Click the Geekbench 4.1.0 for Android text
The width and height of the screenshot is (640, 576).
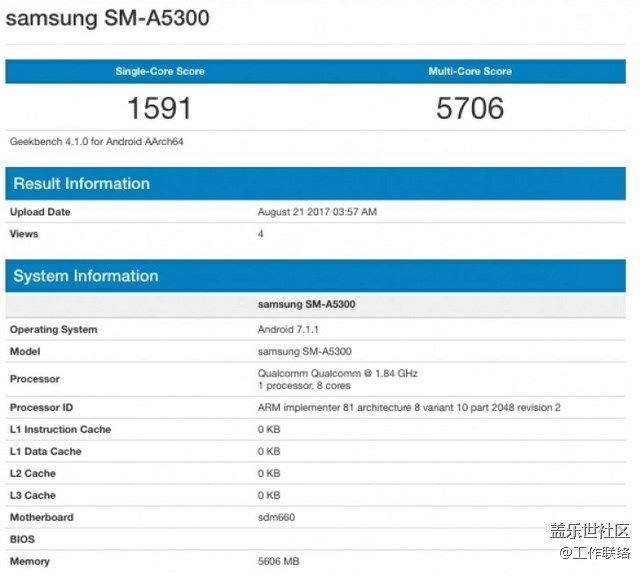96,142
